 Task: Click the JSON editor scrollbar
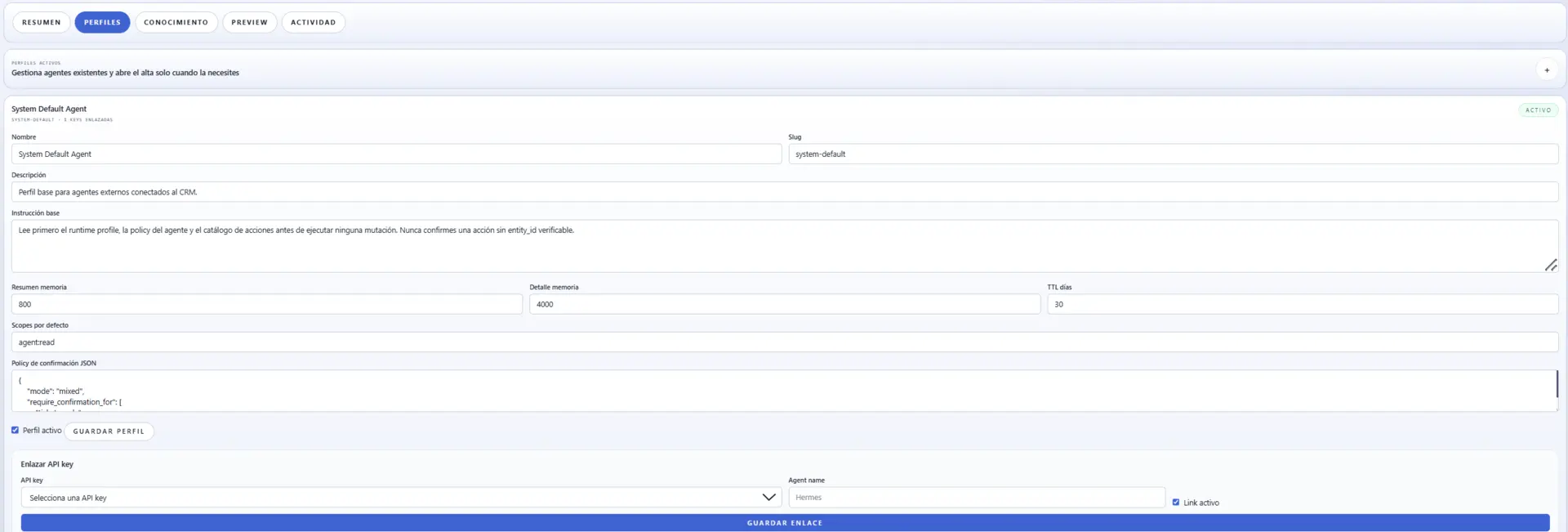point(1557,384)
